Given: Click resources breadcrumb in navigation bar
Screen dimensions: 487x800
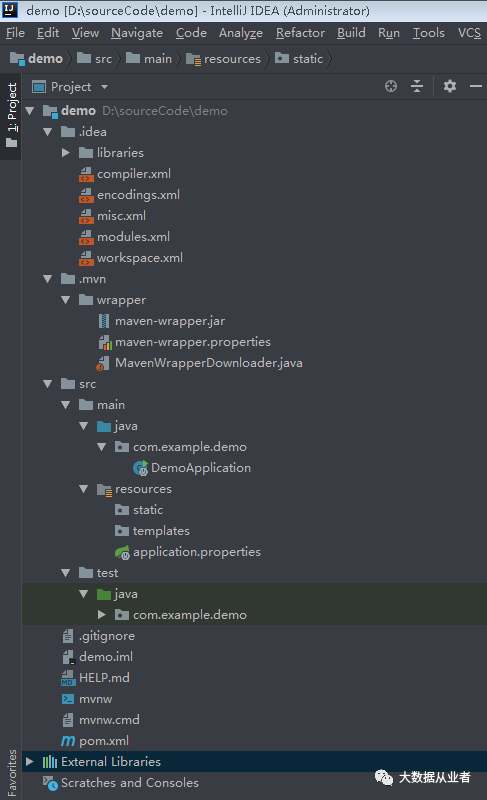Looking at the screenshot, I should point(224,59).
